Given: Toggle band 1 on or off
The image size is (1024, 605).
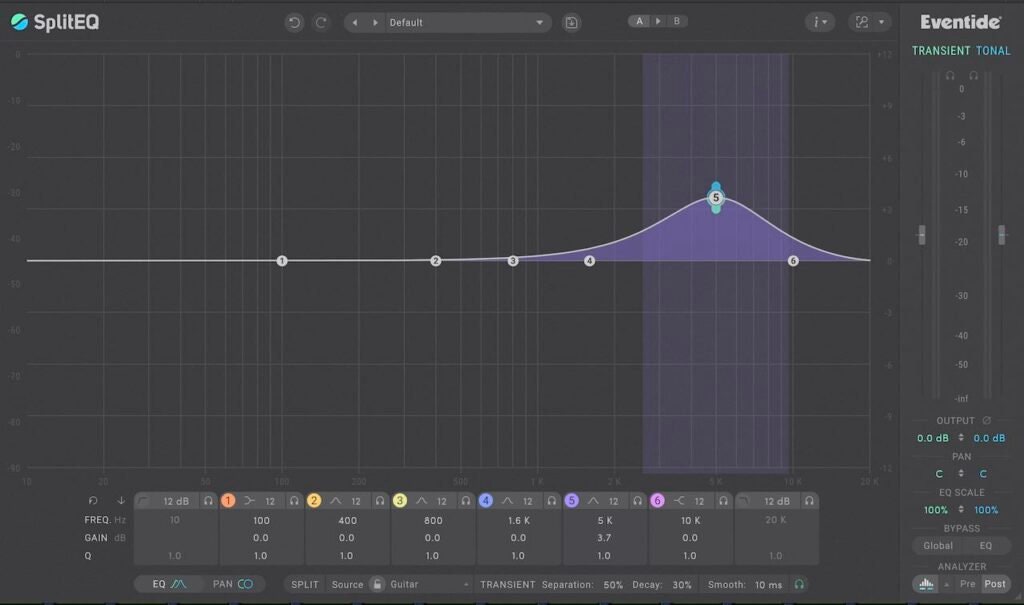Looking at the screenshot, I should (228, 500).
